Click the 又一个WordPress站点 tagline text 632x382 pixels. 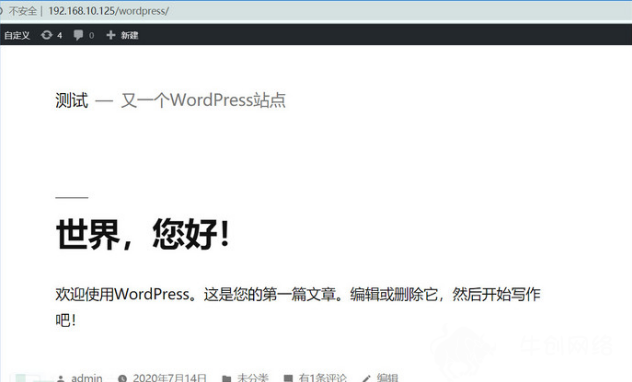[204, 100]
